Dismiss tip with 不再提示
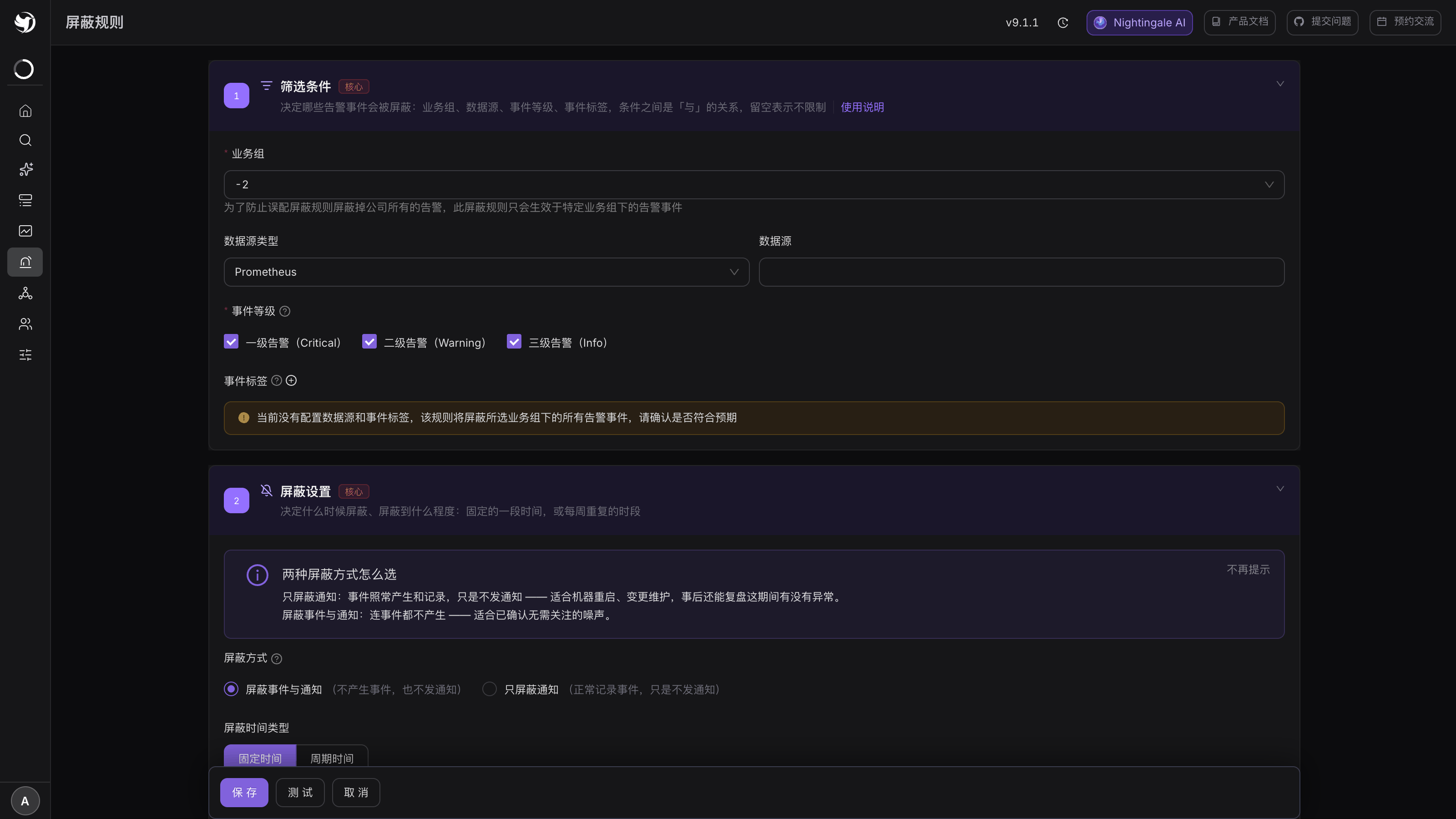Image resolution: width=1456 pixels, height=819 pixels. pyautogui.click(x=1248, y=570)
